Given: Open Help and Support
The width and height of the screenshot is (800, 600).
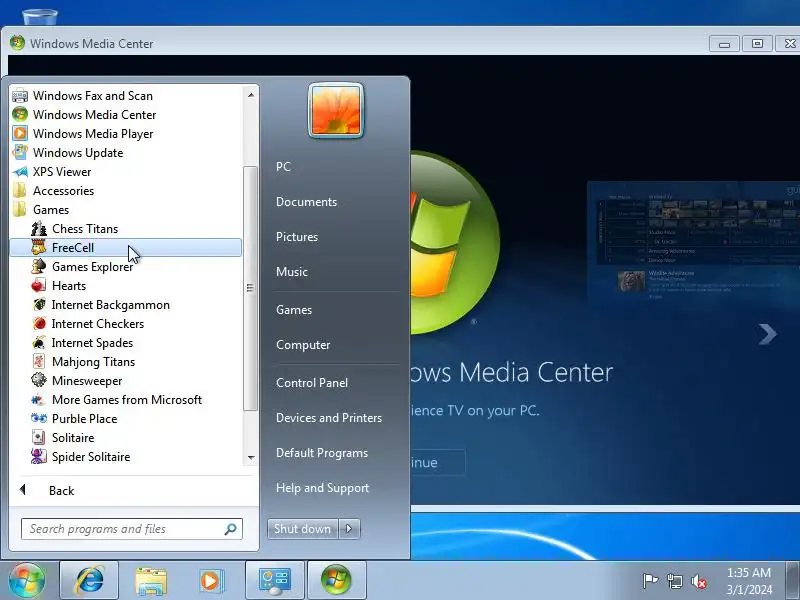Looking at the screenshot, I should (322, 488).
